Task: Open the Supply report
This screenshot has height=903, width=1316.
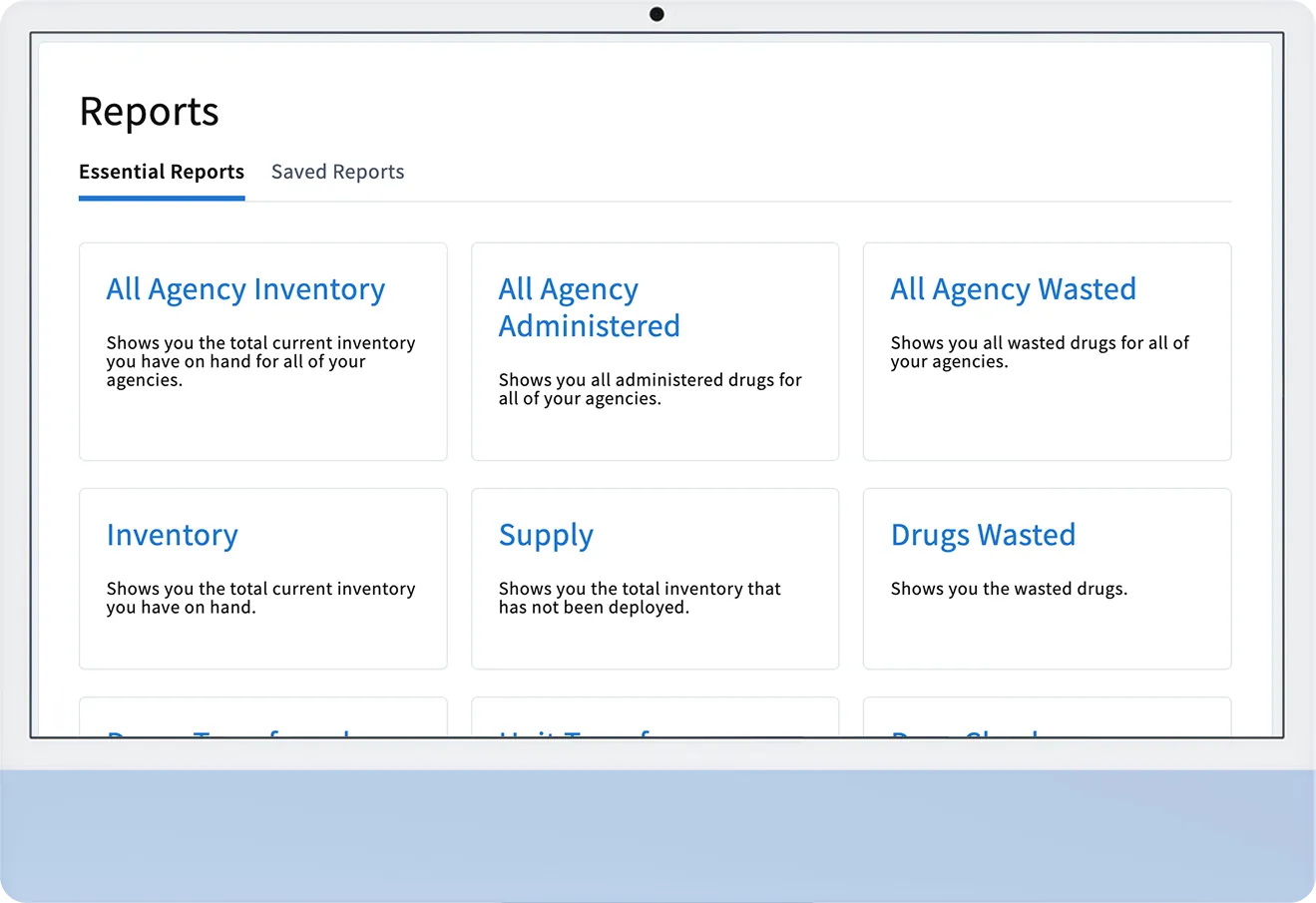Action: [x=546, y=536]
